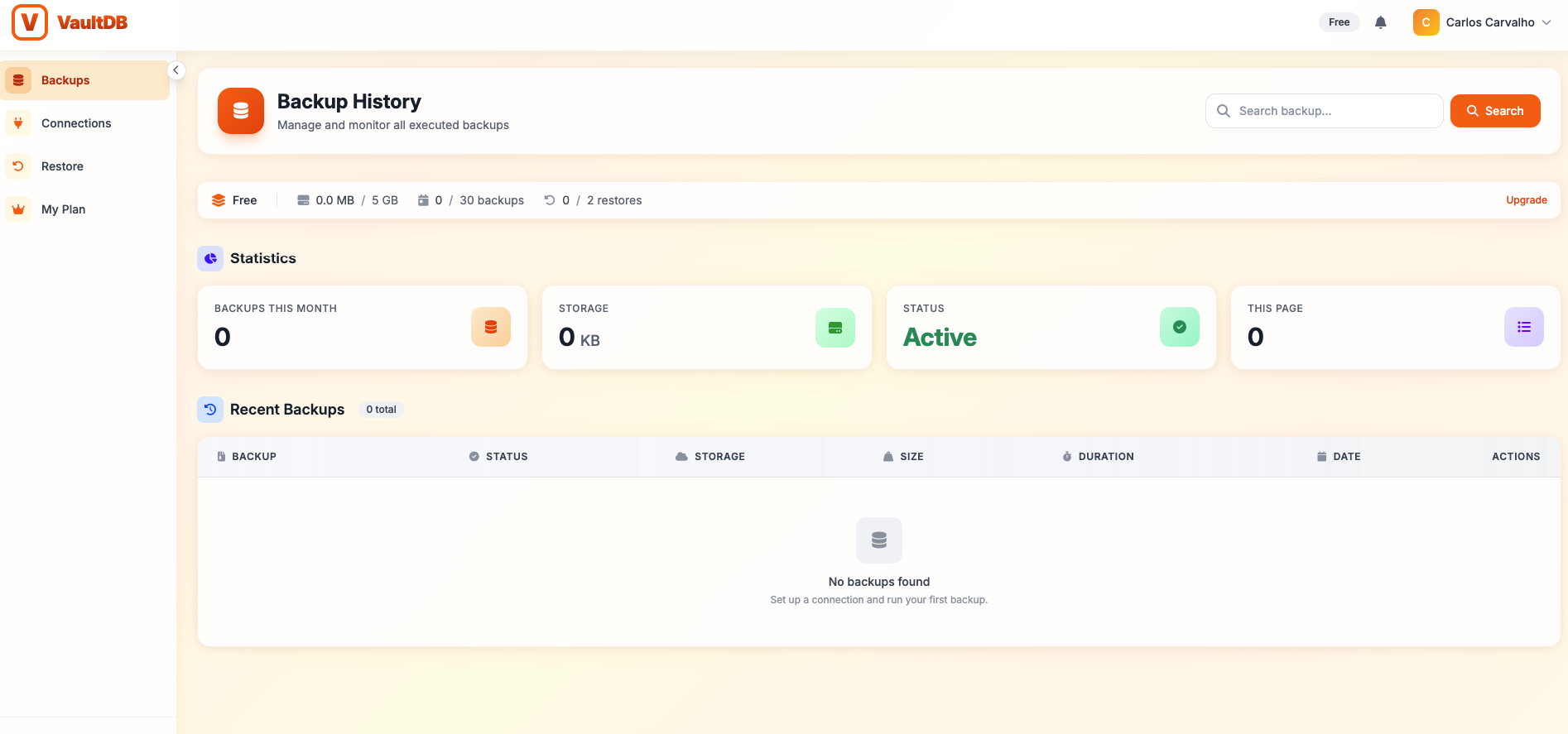Click the VaultDB brand name
Screen dimensions: 1568x734
tap(93, 23)
